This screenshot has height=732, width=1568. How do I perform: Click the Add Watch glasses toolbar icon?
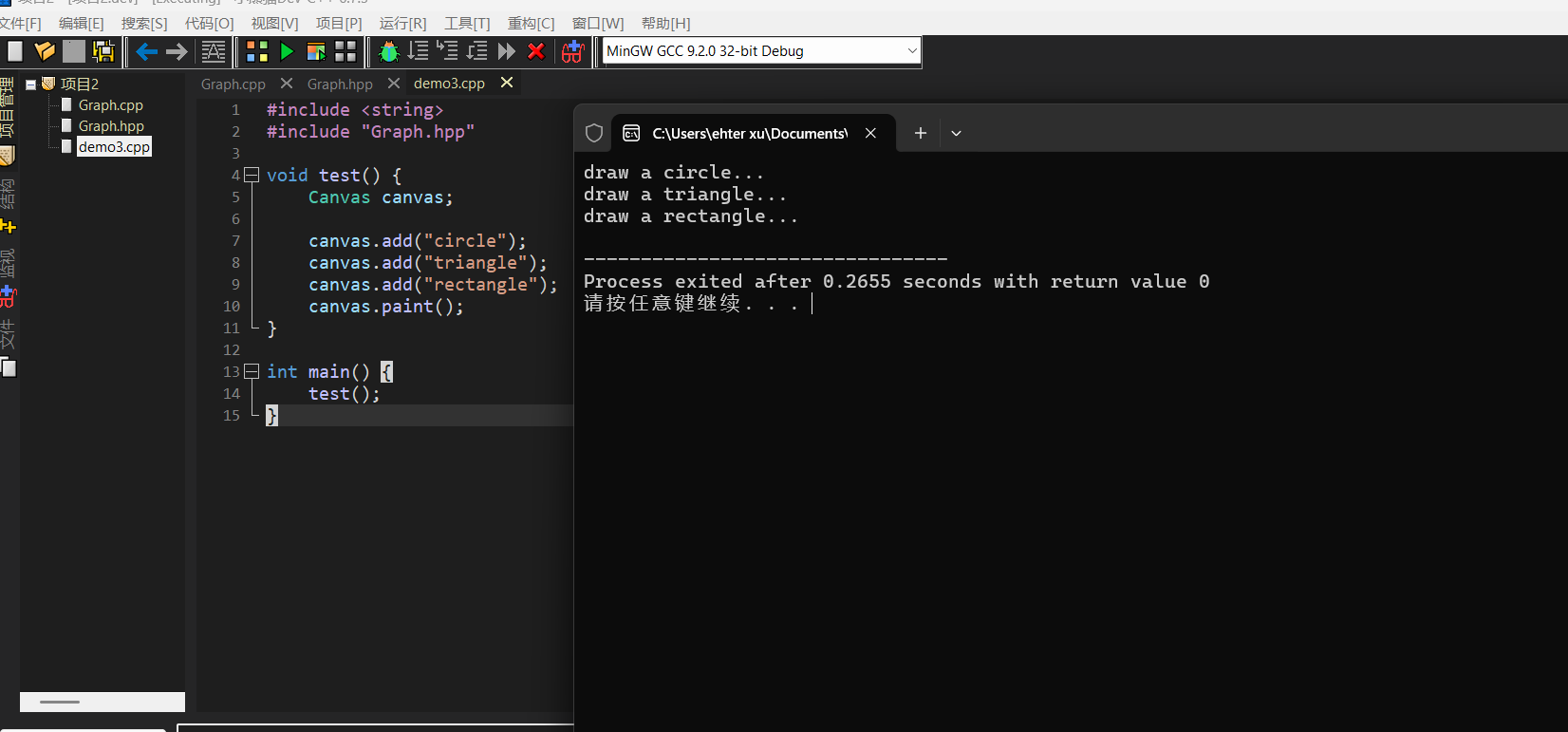click(572, 51)
